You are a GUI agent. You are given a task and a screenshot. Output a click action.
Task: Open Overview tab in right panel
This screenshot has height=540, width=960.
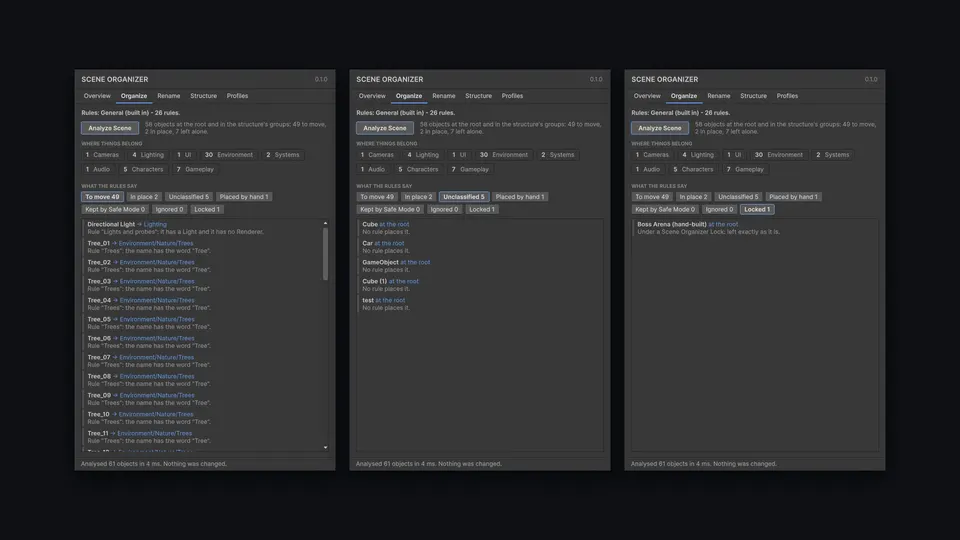(x=647, y=96)
